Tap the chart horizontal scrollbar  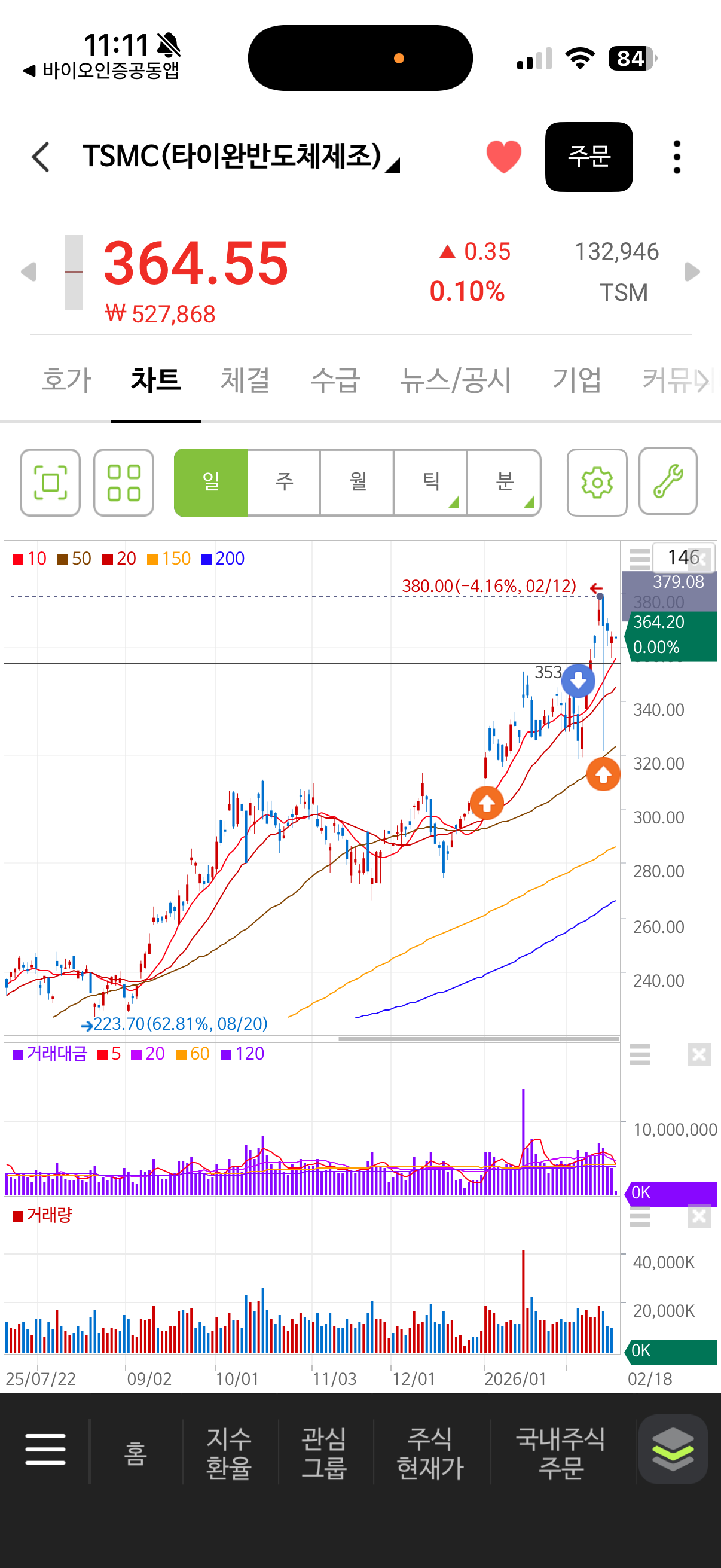pyautogui.click(x=479, y=1039)
